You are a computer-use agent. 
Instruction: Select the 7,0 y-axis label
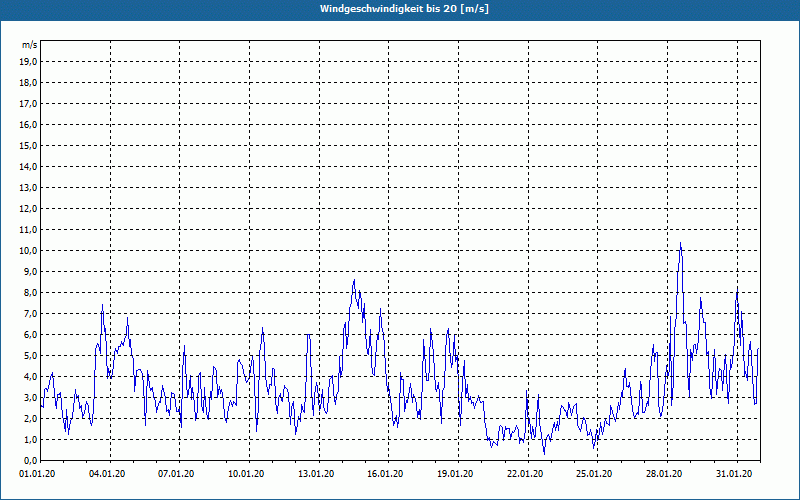[x=30, y=313]
